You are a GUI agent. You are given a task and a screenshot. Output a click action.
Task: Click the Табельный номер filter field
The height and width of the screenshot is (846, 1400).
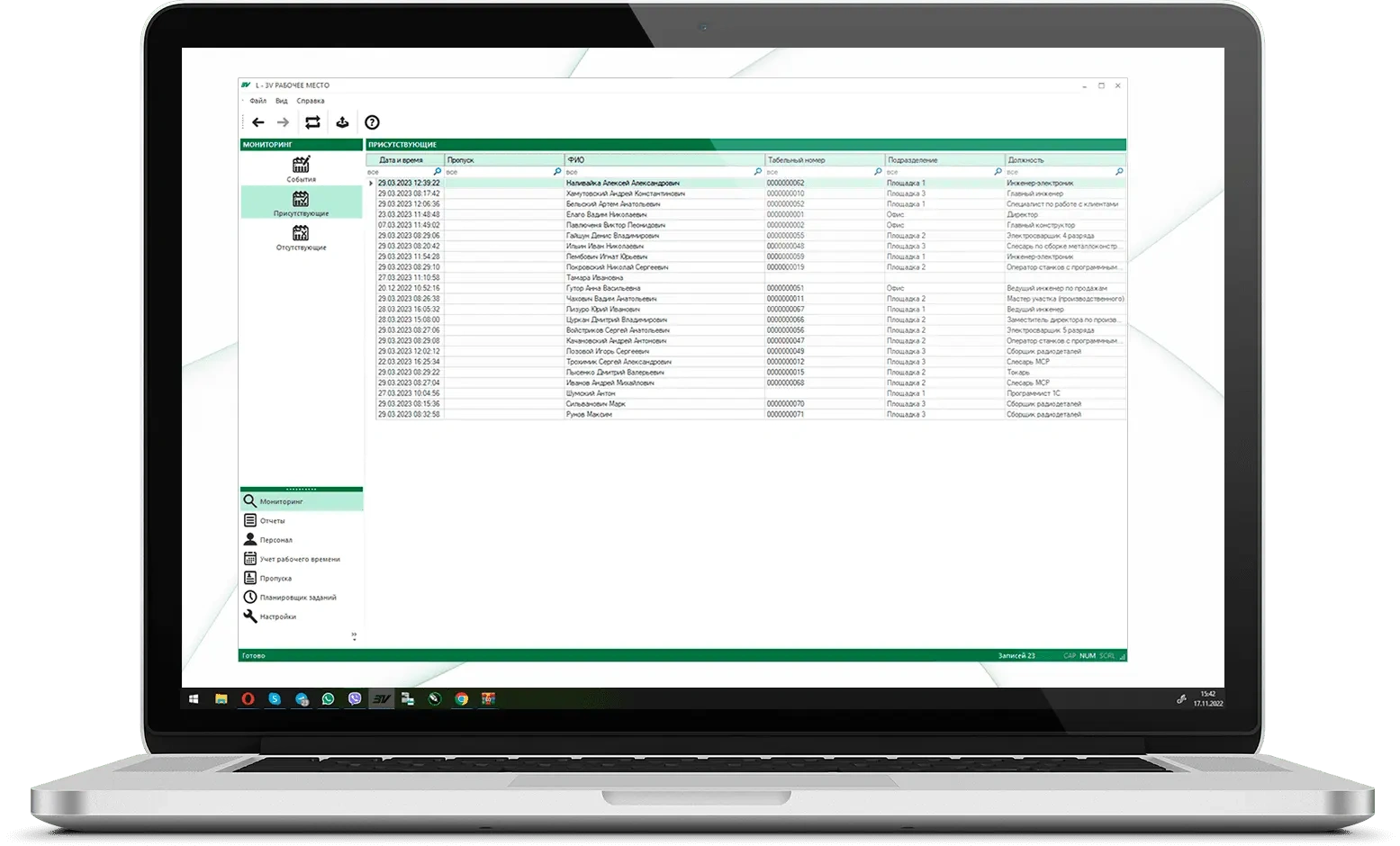817,172
